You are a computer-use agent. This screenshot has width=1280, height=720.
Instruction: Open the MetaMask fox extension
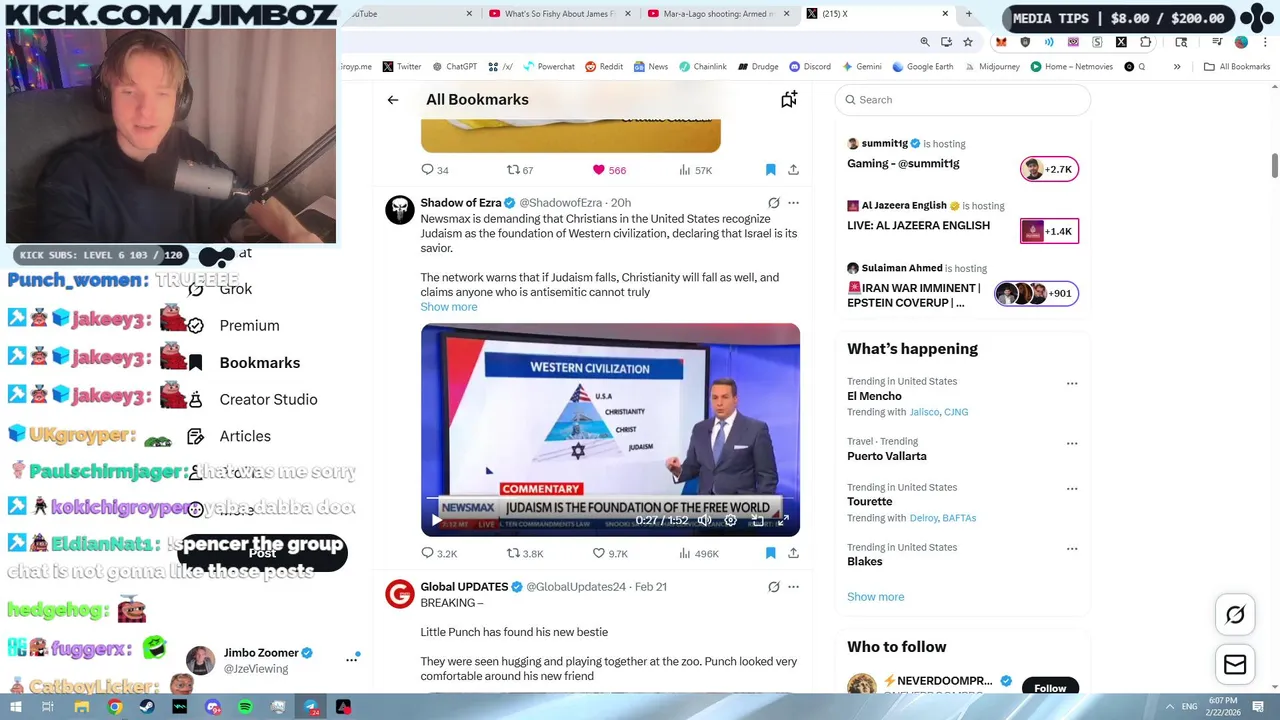click(x=1001, y=42)
